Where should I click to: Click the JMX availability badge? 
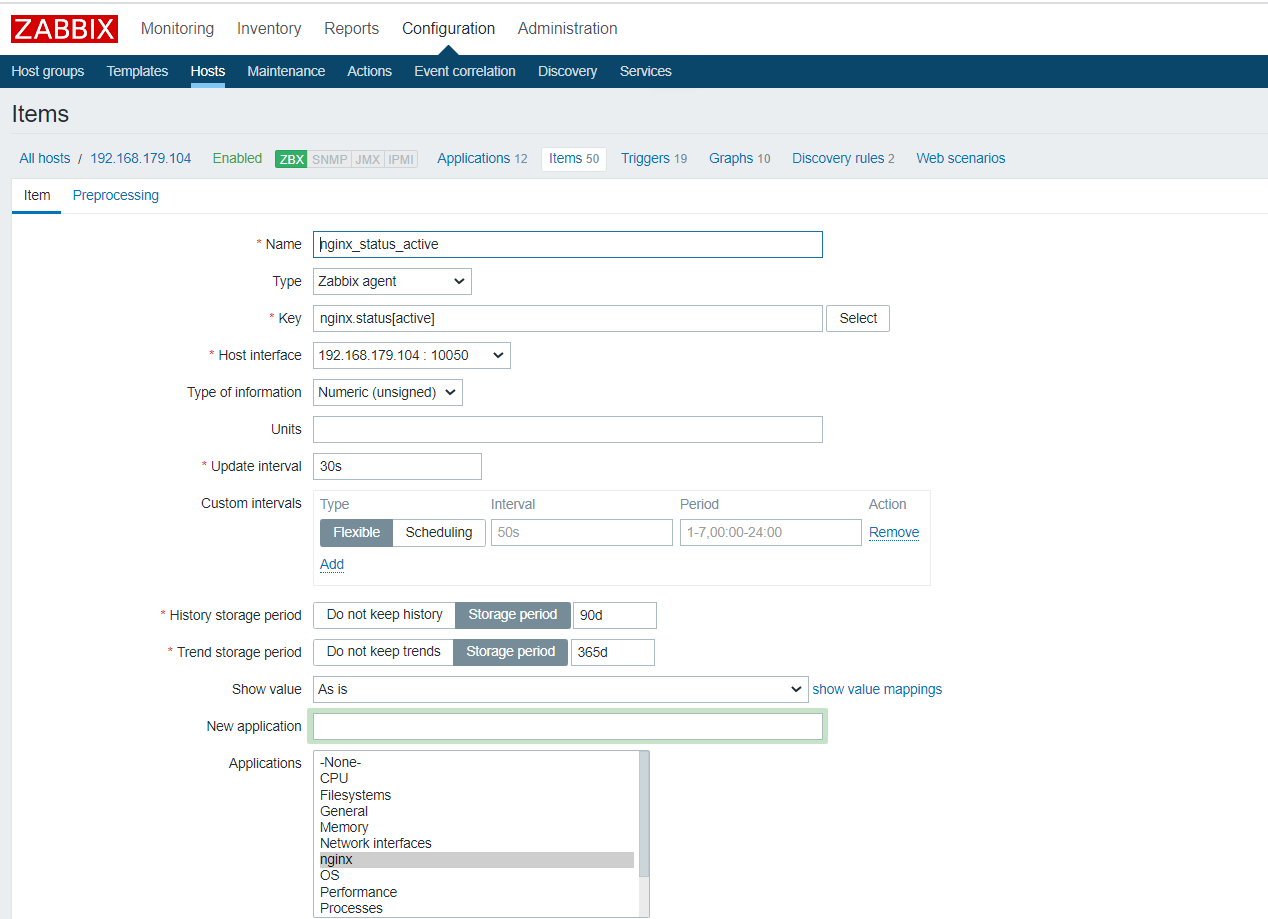coord(367,159)
